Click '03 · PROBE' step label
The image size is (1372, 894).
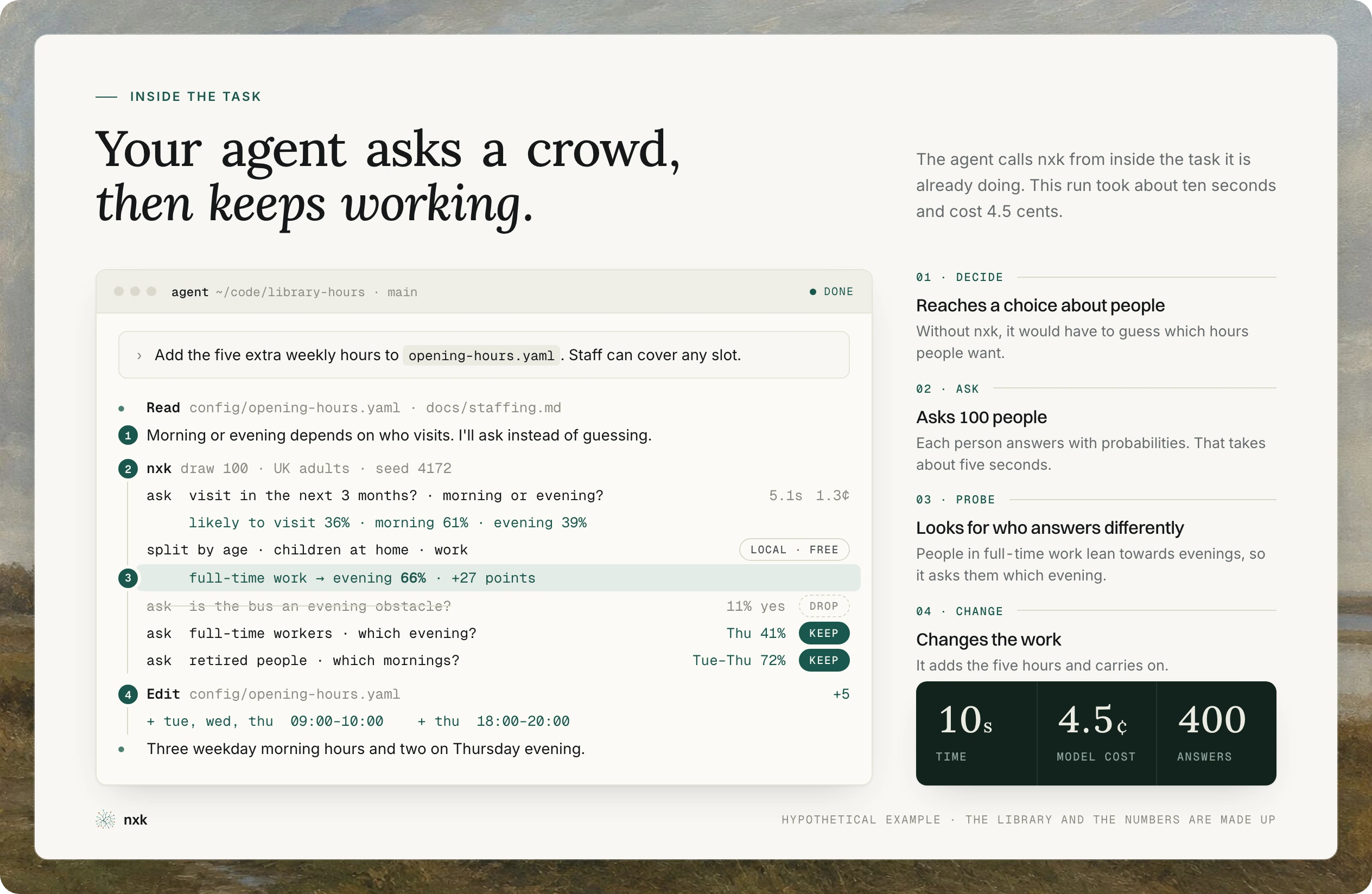point(955,500)
